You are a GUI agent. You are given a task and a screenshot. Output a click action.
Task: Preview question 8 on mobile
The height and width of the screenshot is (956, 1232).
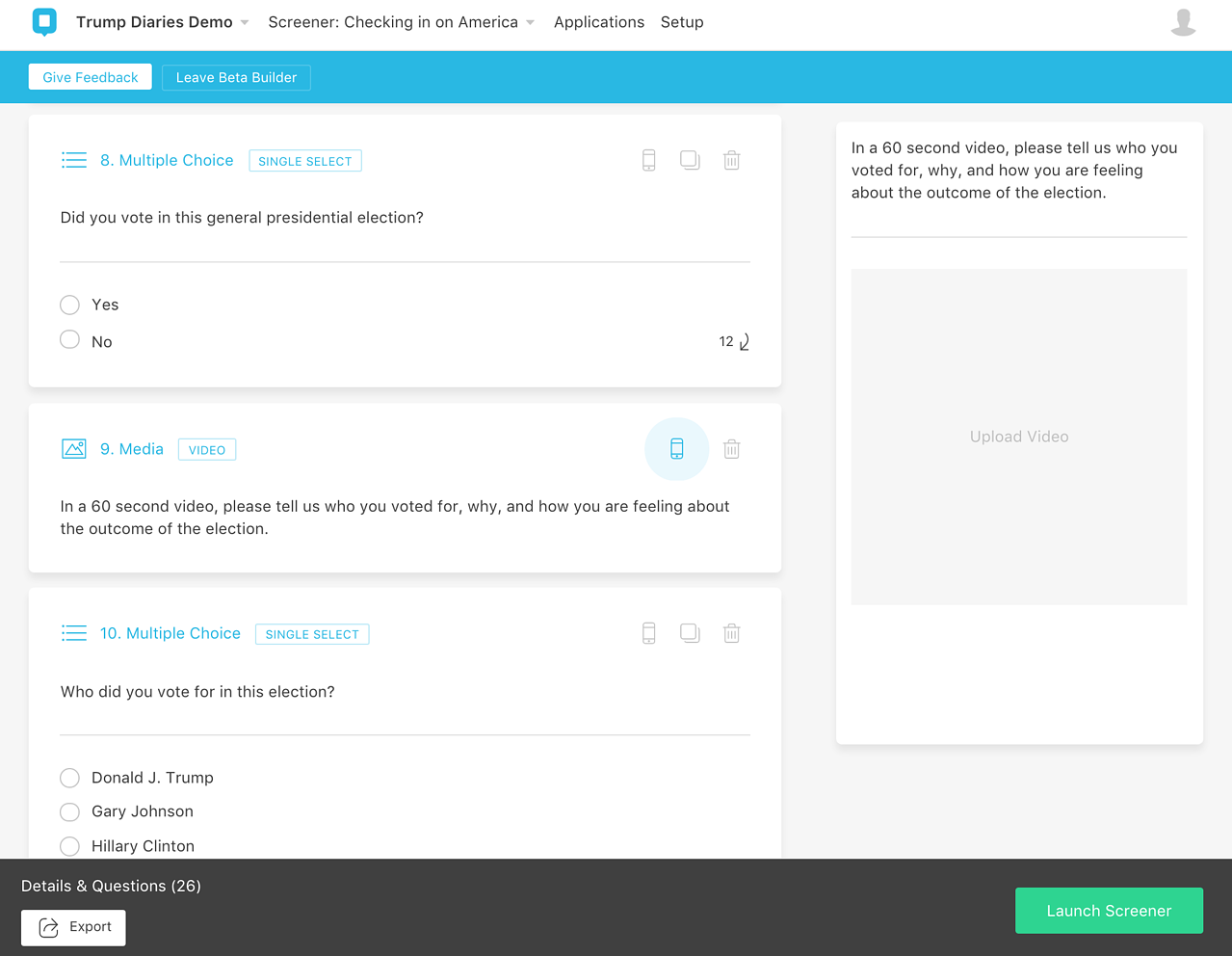point(649,160)
